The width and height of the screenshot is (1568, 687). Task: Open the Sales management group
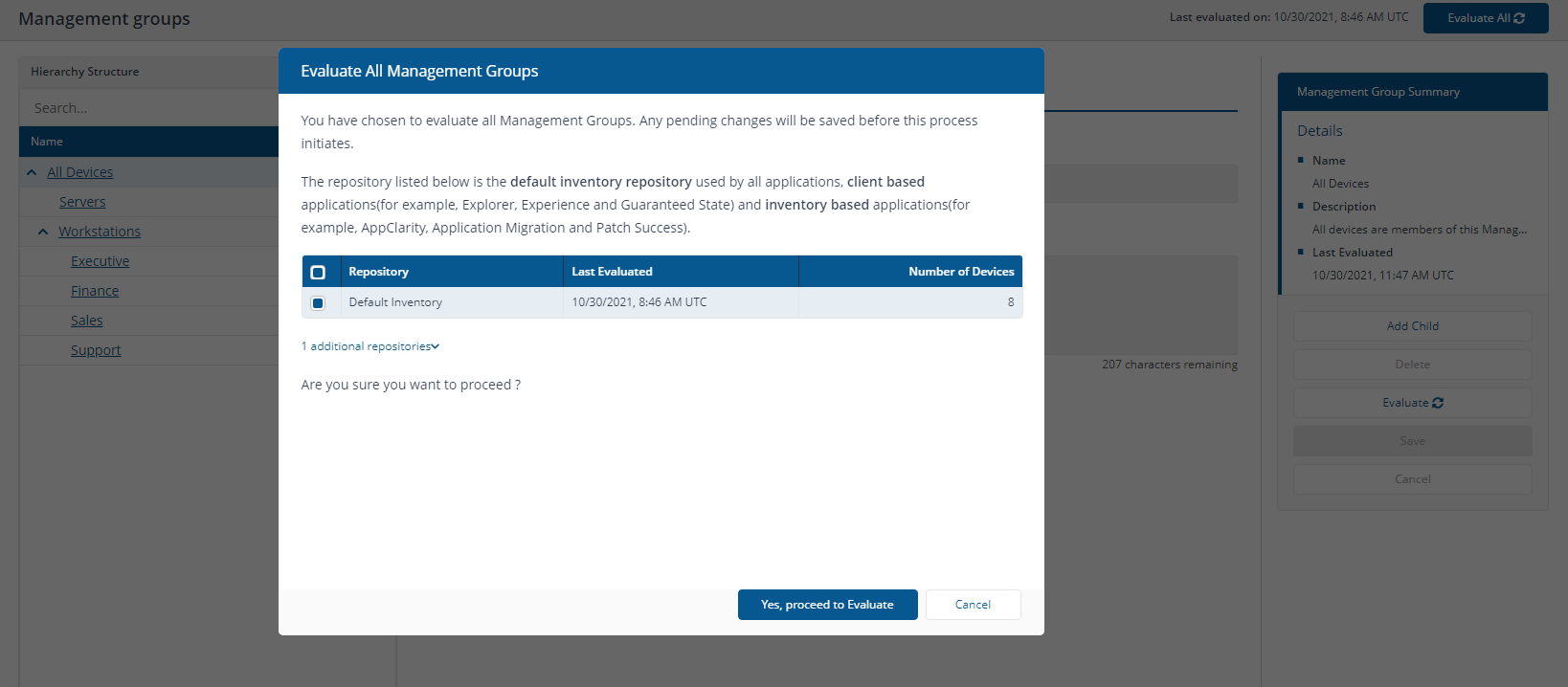(86, 321)
